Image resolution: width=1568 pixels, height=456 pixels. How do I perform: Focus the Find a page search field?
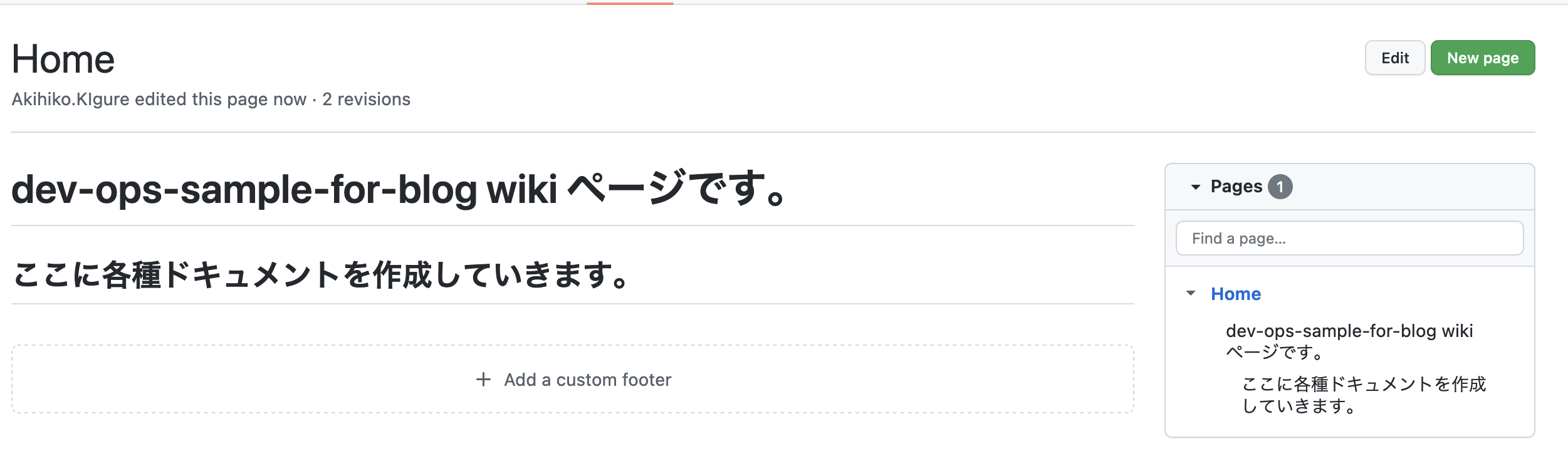(1349, 239)
